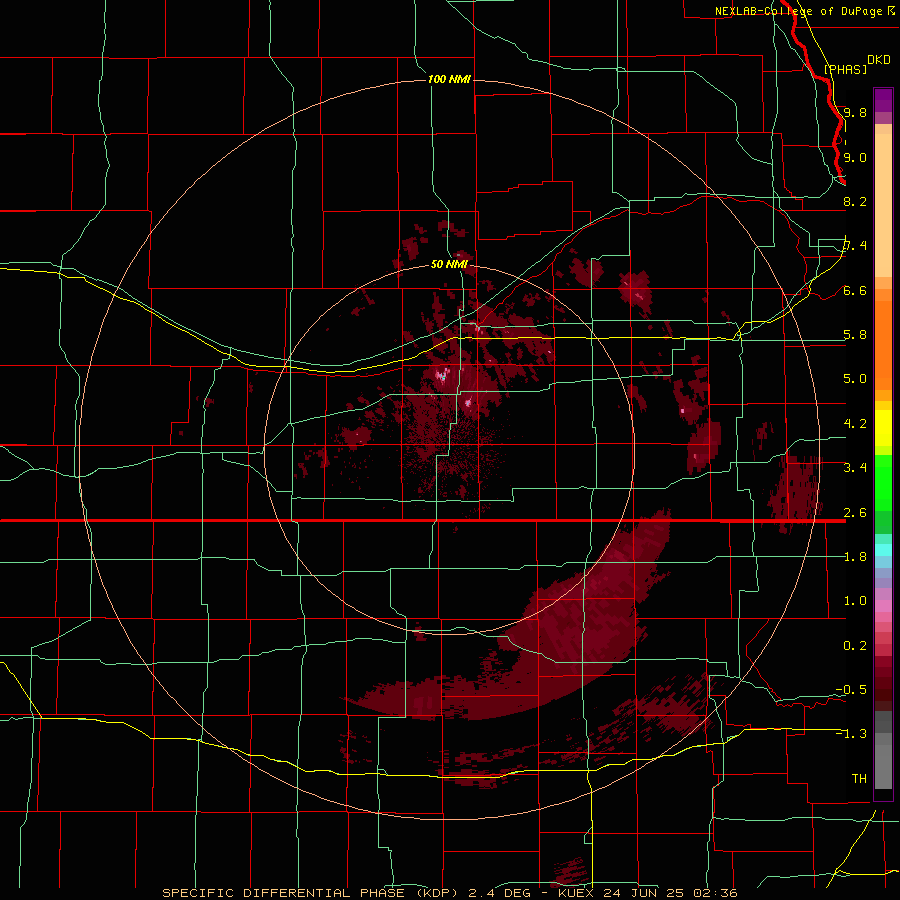Viewport: 900px width, 900px height.
Task: Click the 8.2 scale value
Action: pos(855,201)
